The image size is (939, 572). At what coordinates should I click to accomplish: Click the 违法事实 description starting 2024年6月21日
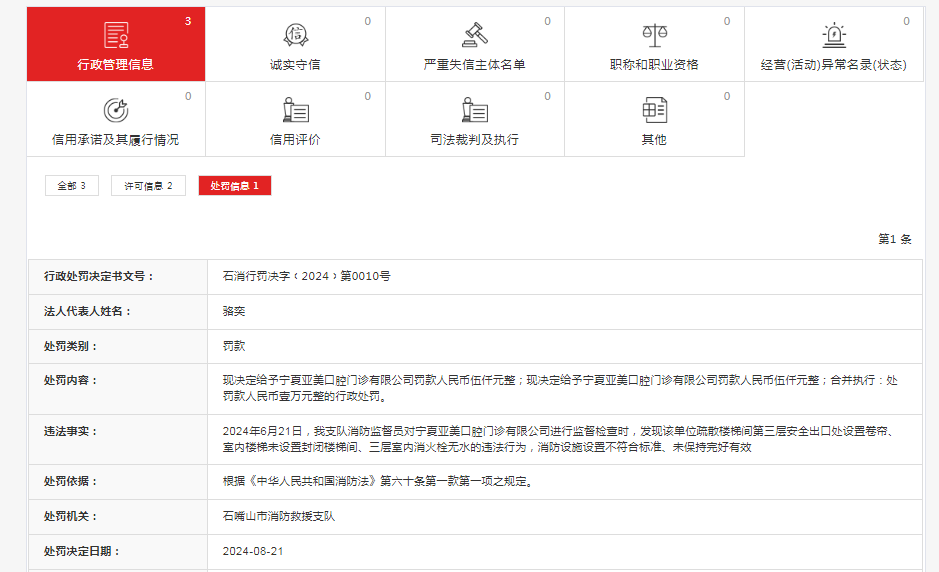(x=560, y=439)
